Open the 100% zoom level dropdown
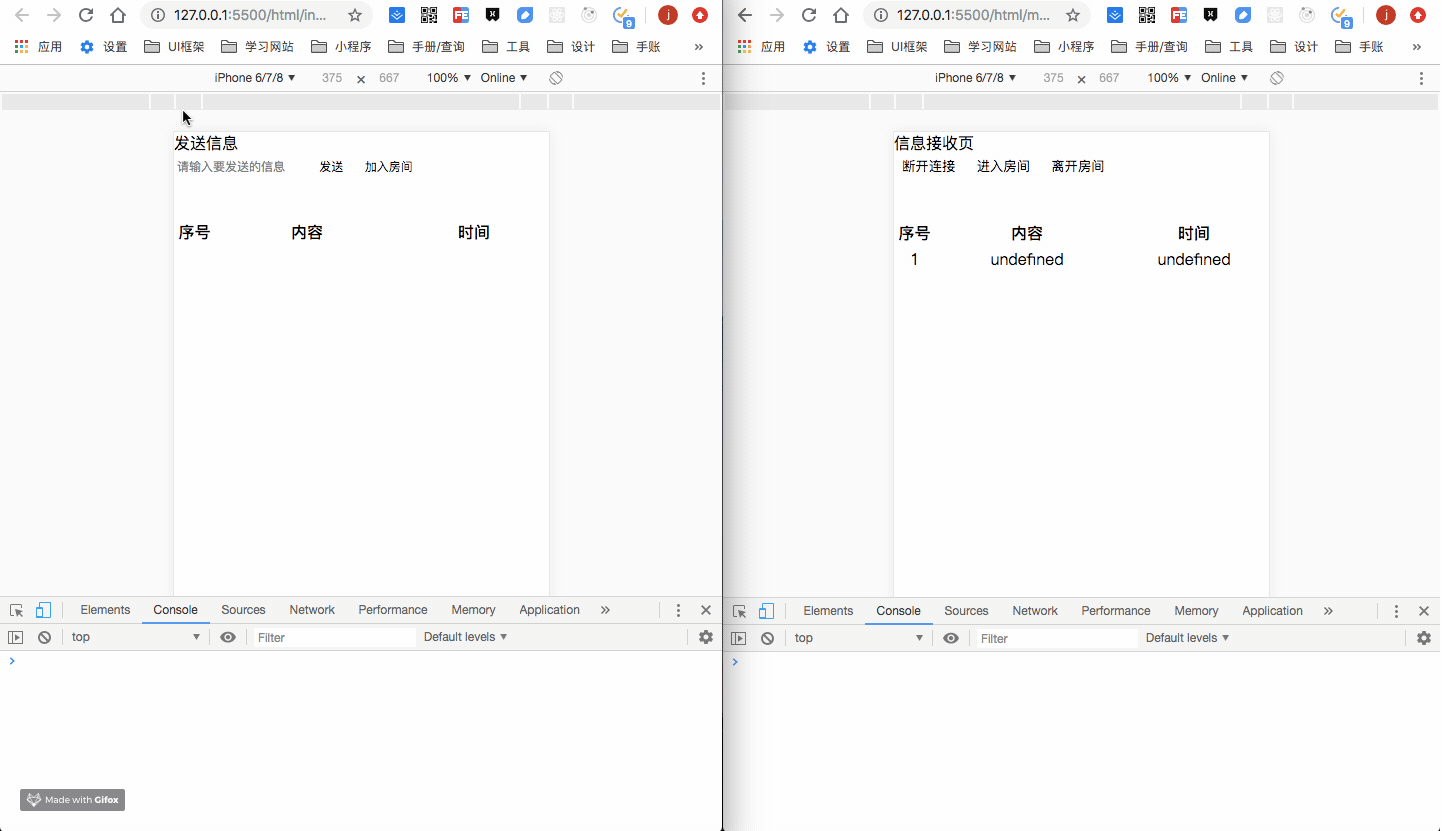The height and width of the screenshot is (831, 1442). (447, 77)
